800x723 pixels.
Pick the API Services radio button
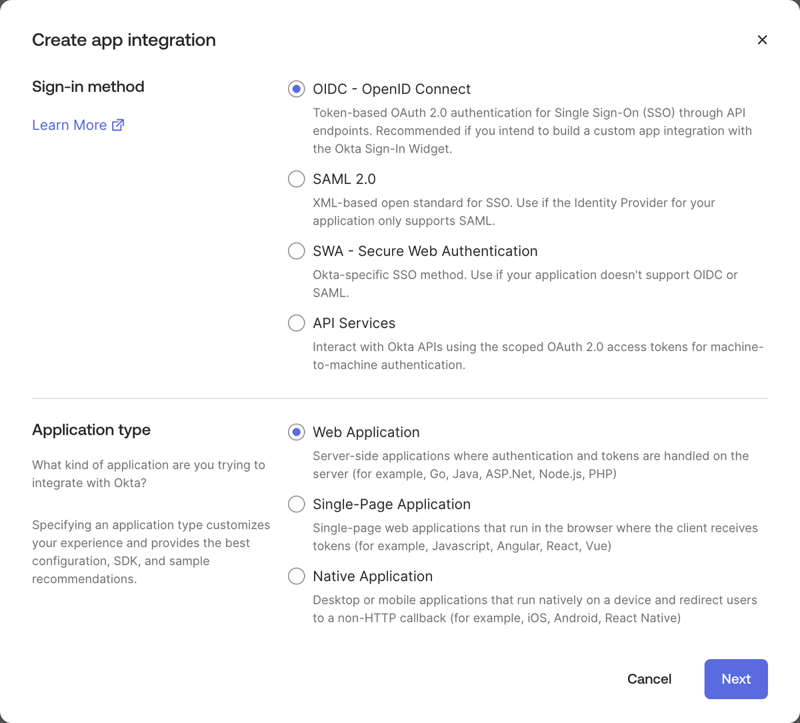pyautogui.click(x=296, y=323)
